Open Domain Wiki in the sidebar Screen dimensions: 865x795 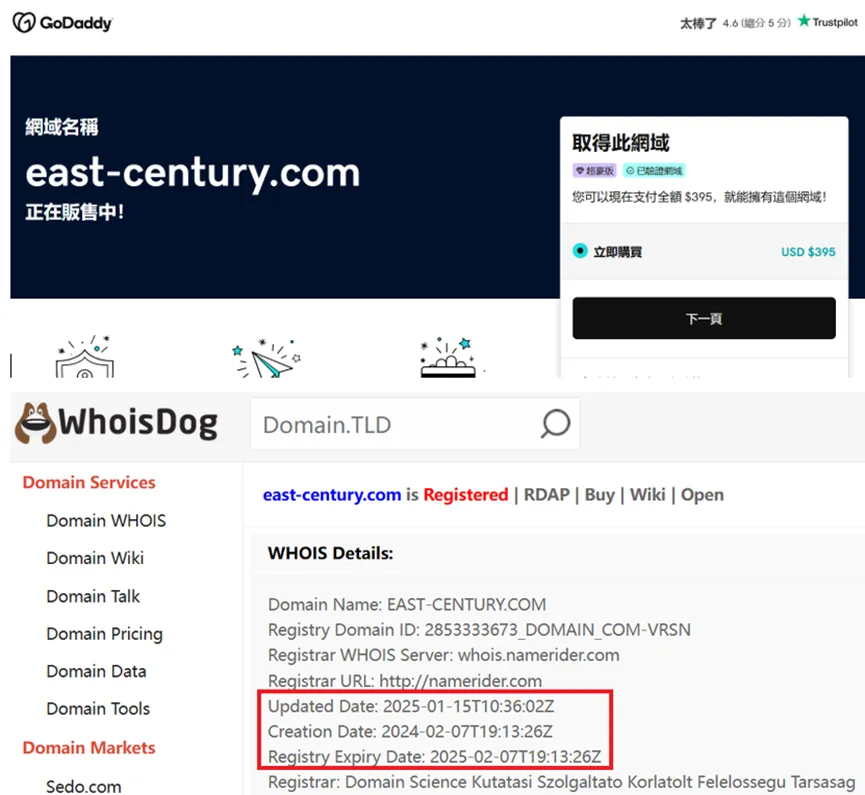[95, 558]
